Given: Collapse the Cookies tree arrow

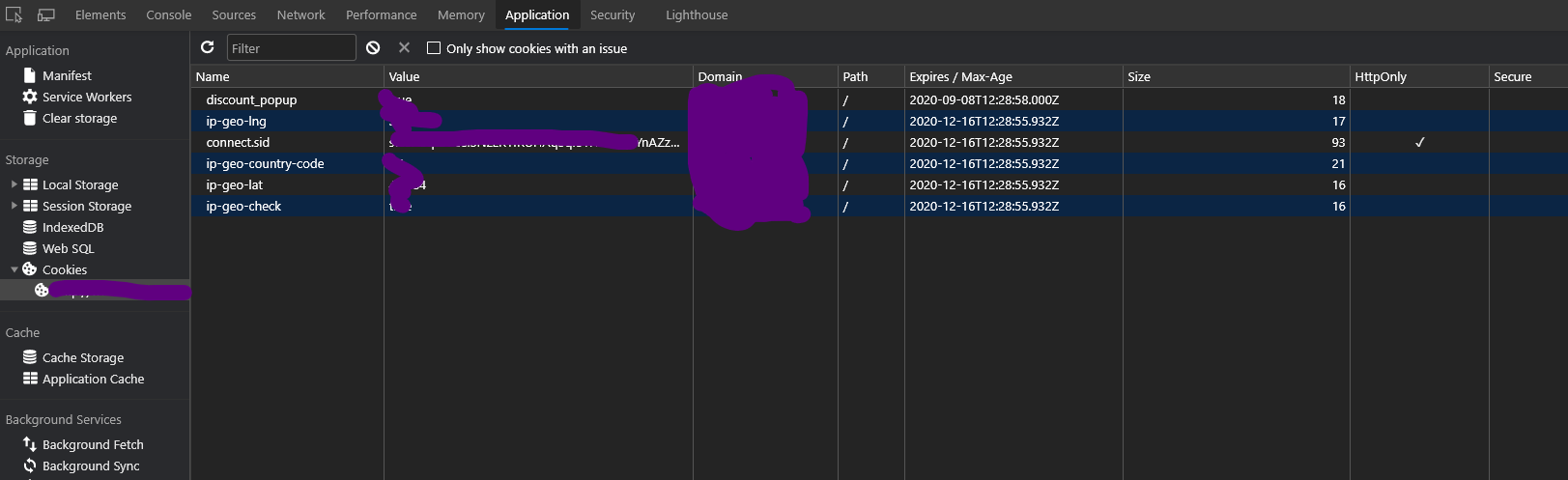Looking at the screenshot, I should 14,269.
